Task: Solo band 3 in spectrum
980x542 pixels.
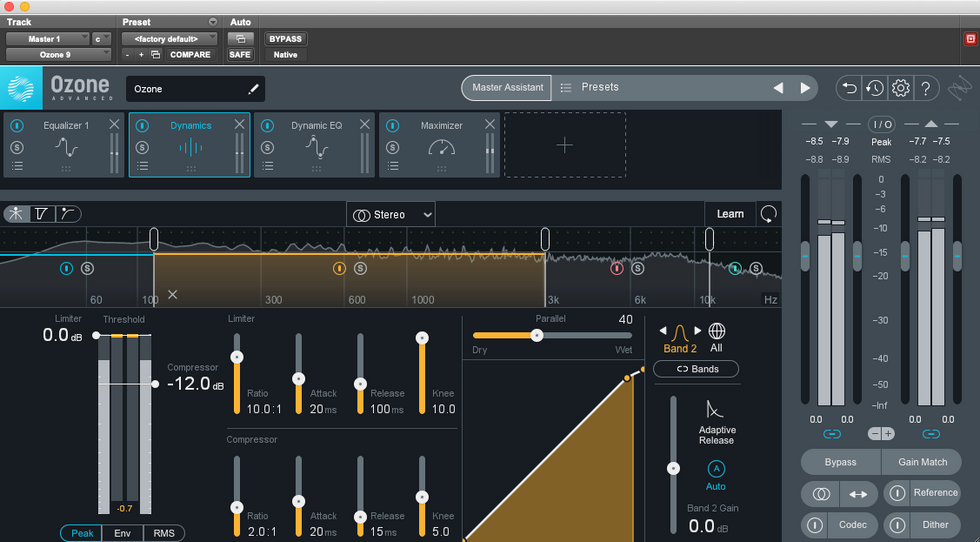Action: pyautogui.click(x=638, y=268)
